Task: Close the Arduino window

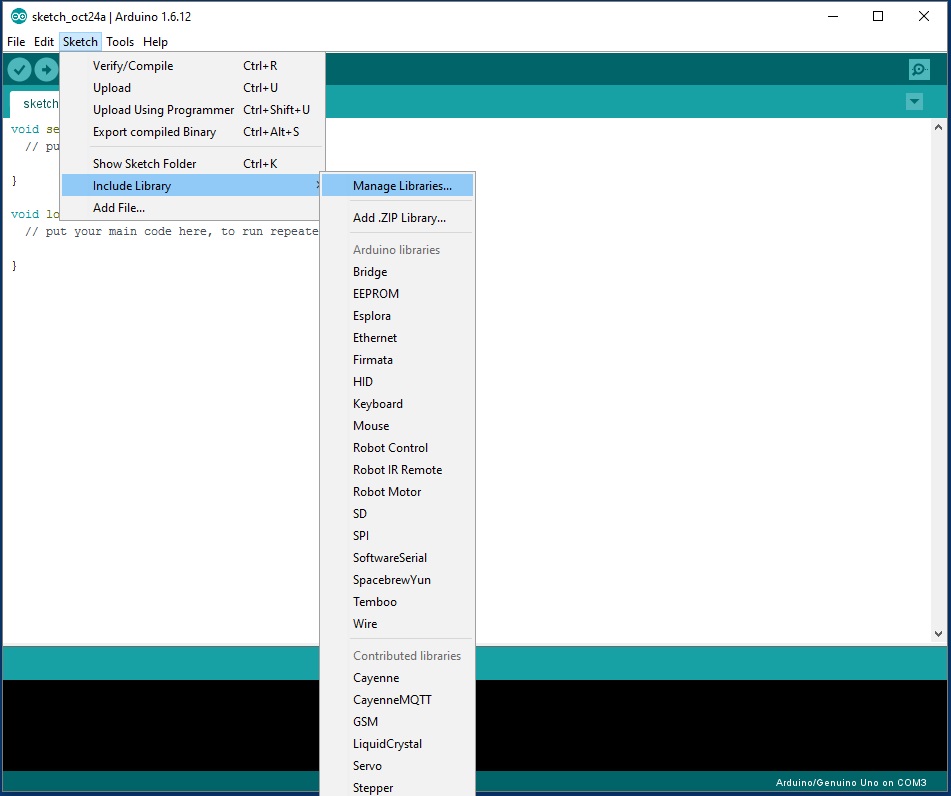Action: [x=924, y=16]
